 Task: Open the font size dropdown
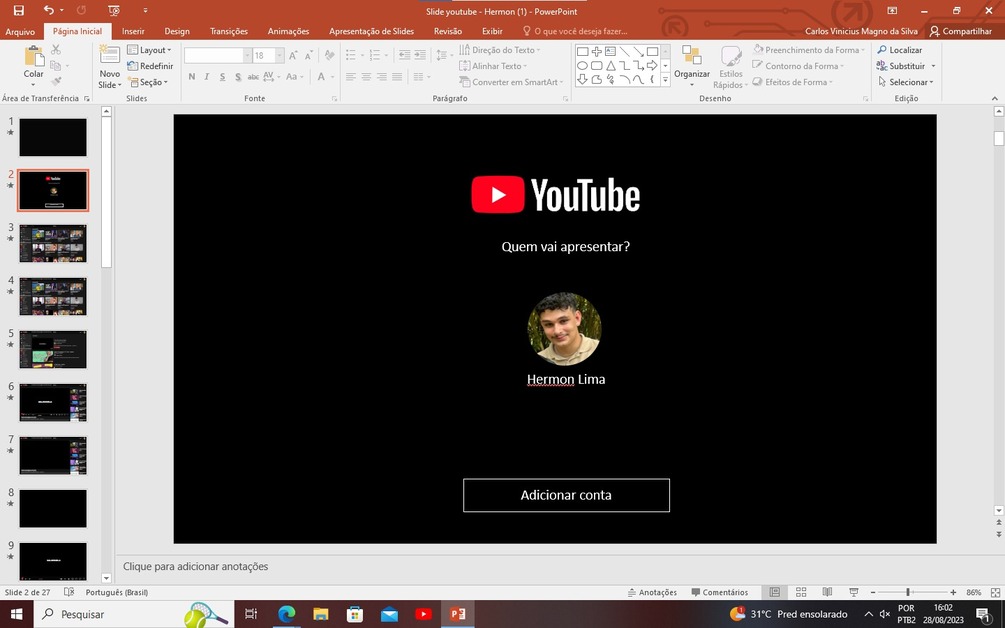point(279,56)
